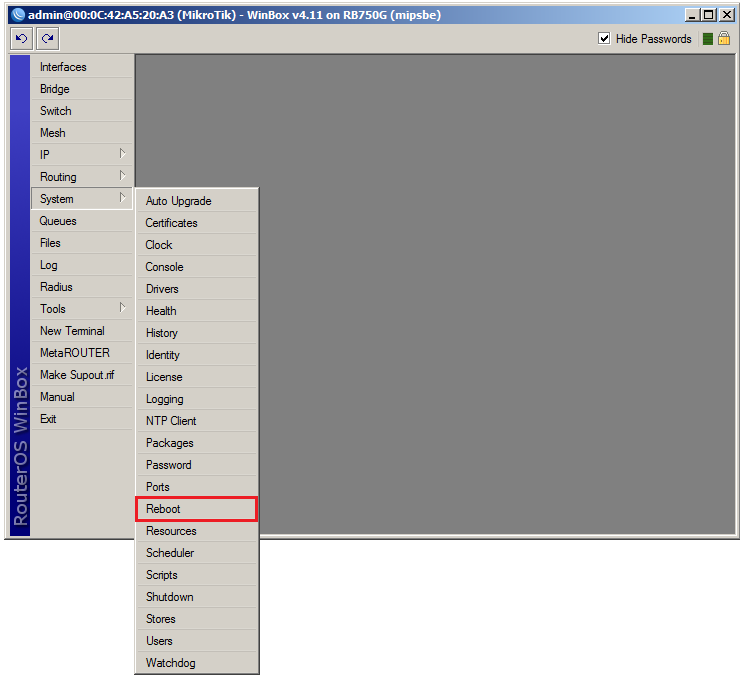
Task: Toggle the Hide Passwords checkbox
Action: click(x=604, y=39)
